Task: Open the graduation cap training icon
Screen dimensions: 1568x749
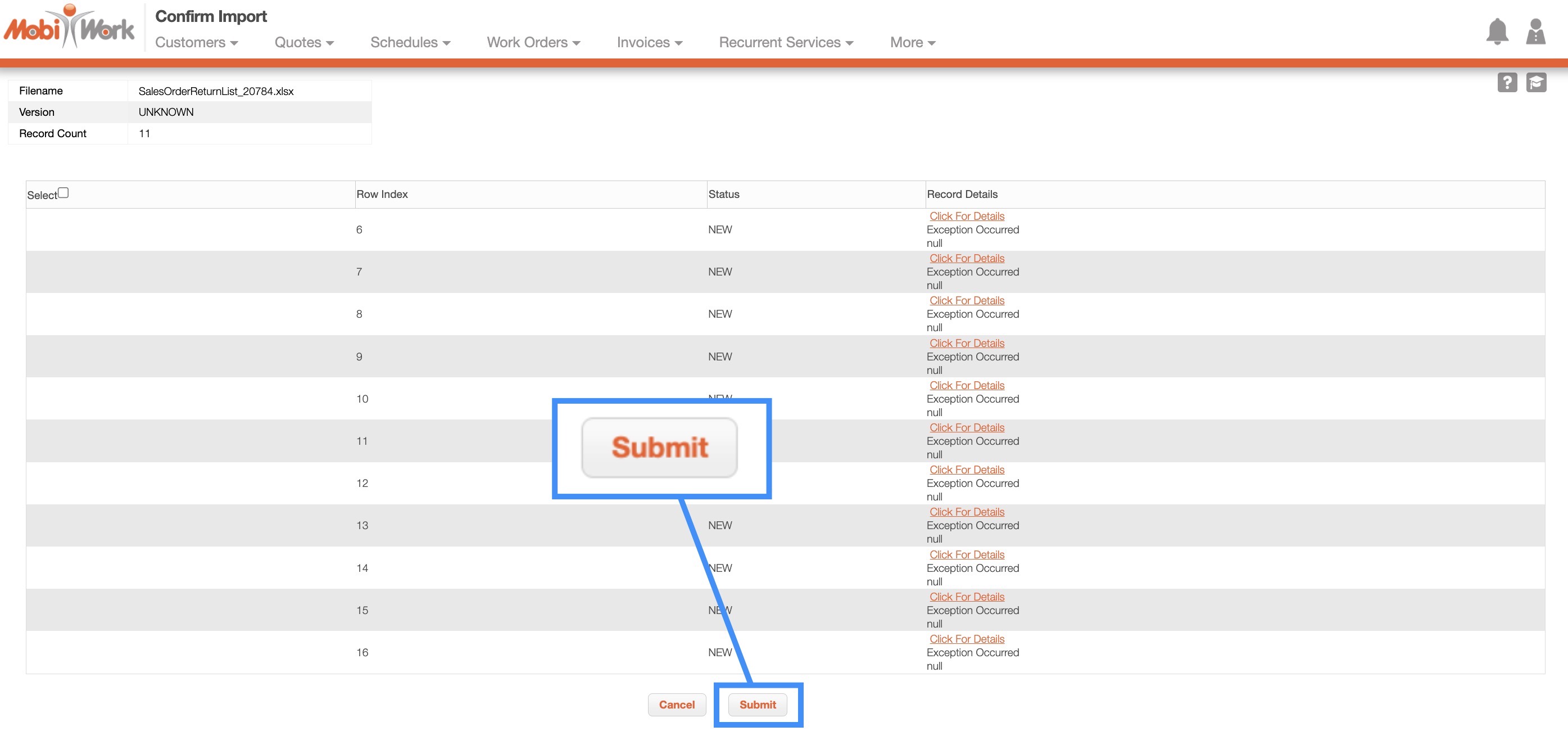Action: click(x=1536, y=82)
